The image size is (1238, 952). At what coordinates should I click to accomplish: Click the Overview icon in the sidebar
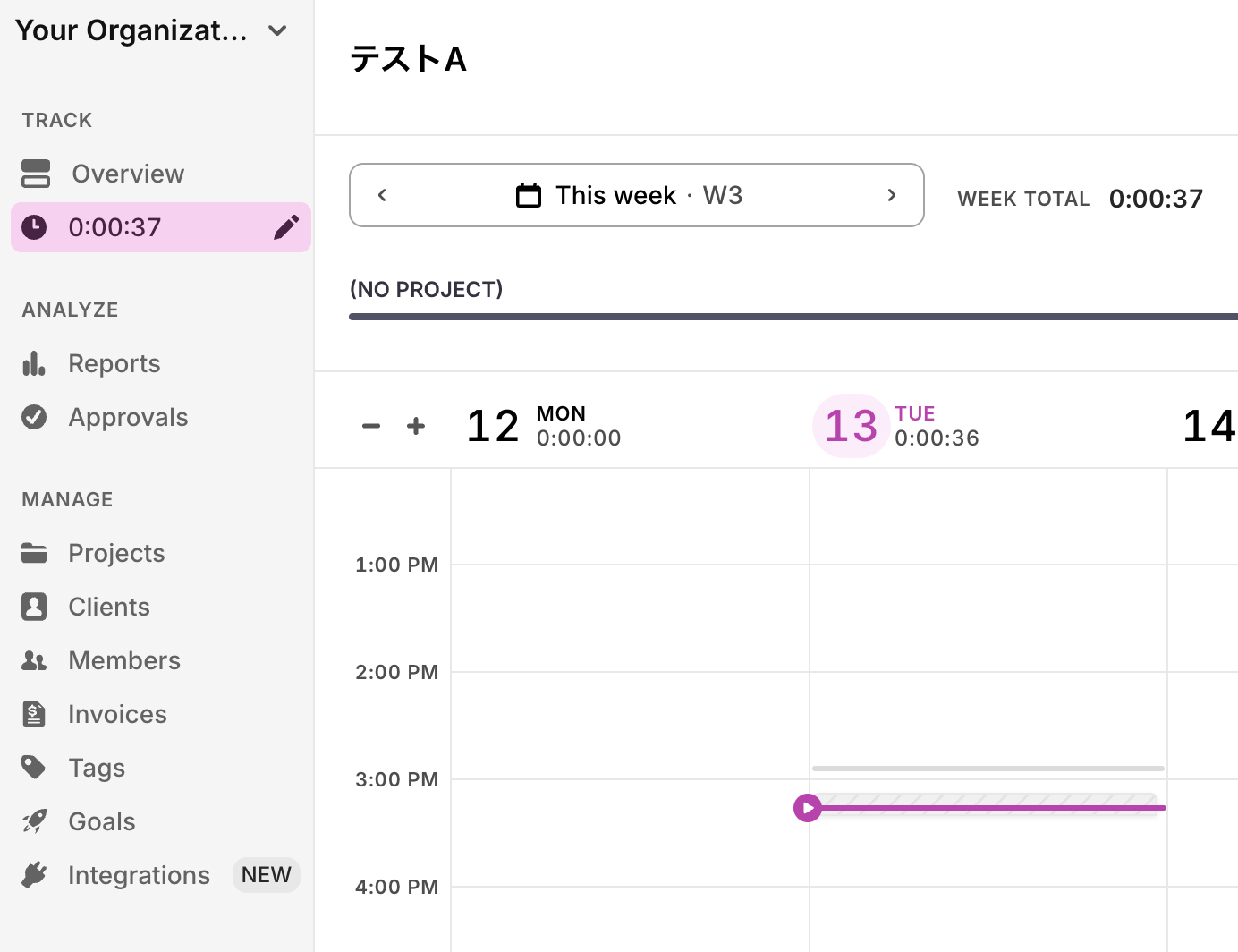point(36,174)
